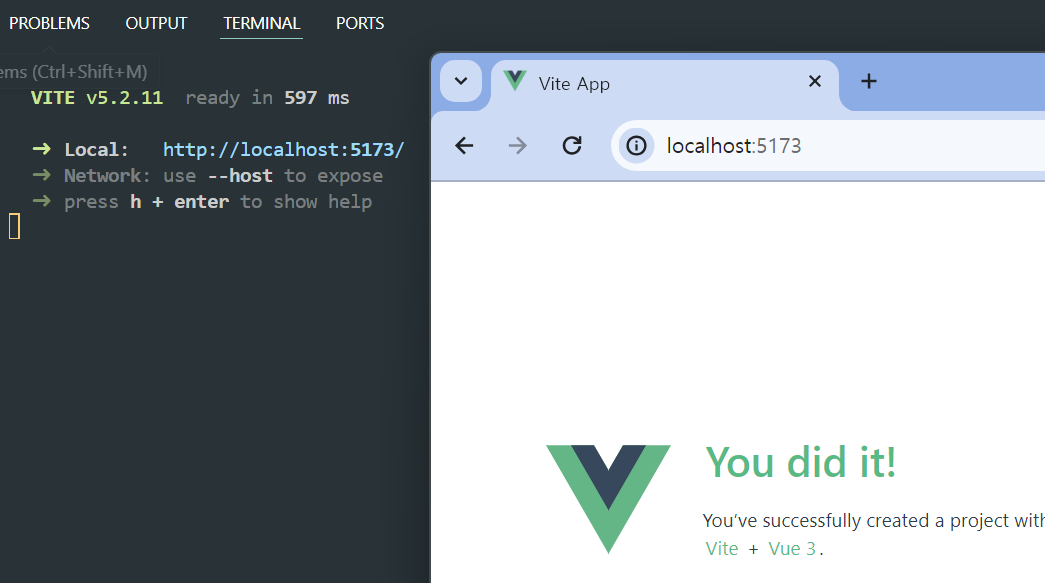Close the Vite App tab
1045x583 pixels.
814,81
